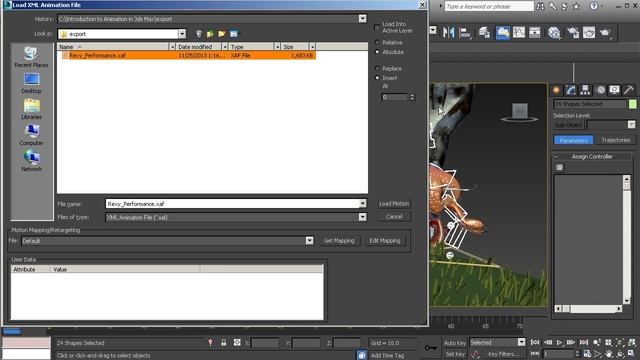Switch to the Motion panel tab

point(601,90)
